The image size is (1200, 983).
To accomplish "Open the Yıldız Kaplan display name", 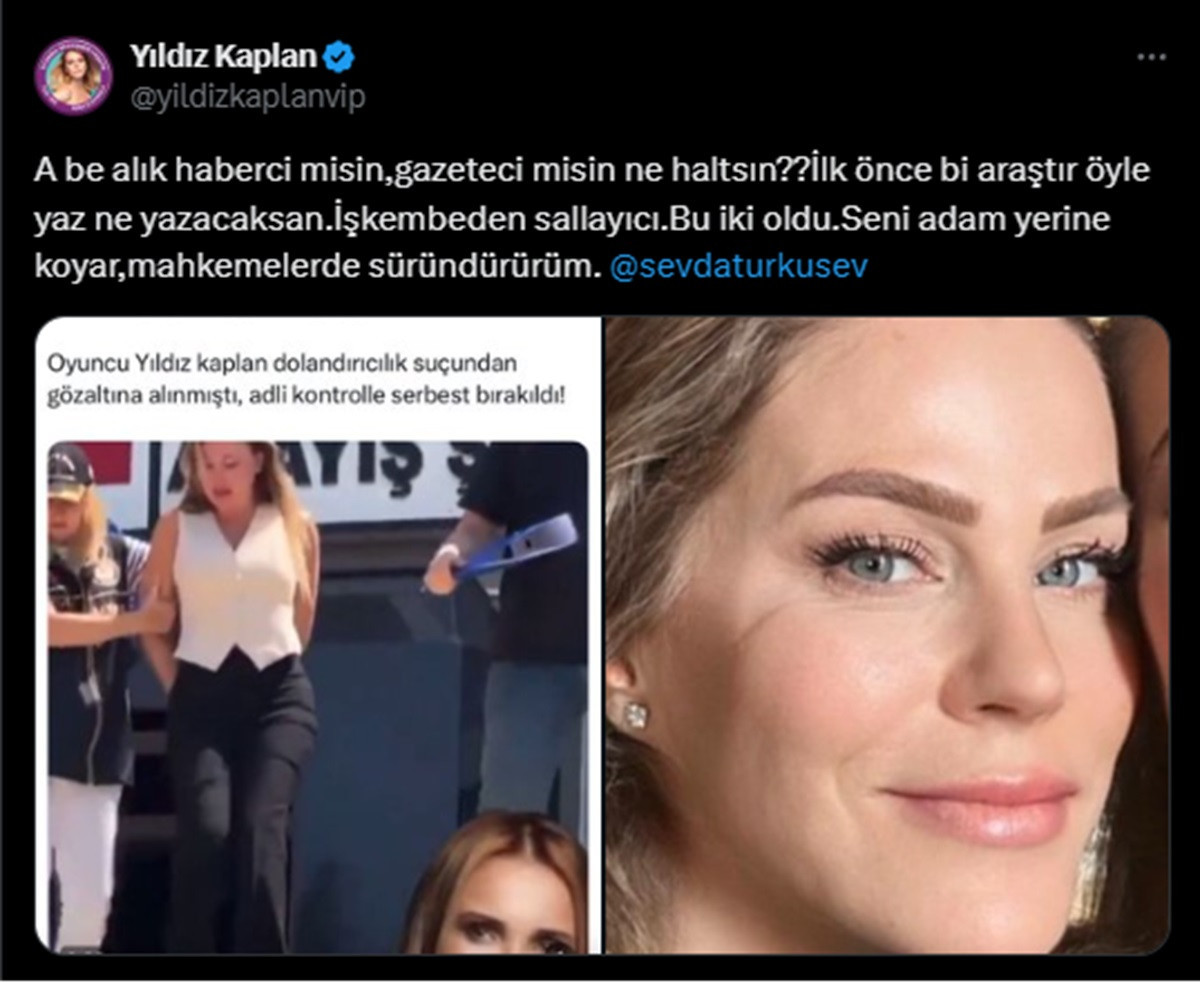I will point(224,58).
